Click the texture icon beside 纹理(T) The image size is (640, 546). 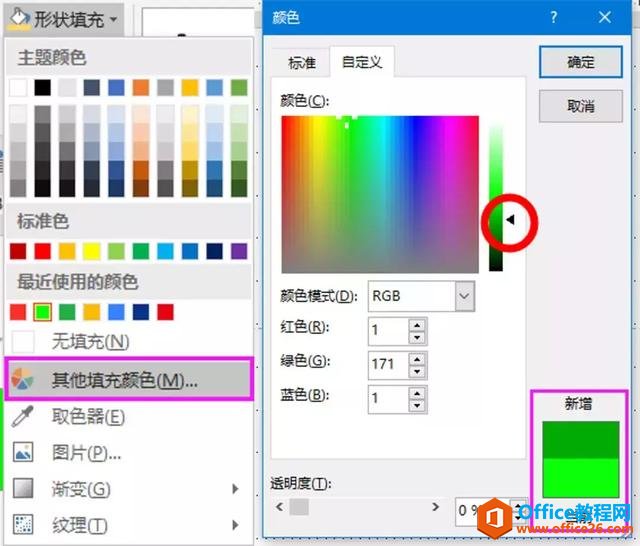[23, 524]
